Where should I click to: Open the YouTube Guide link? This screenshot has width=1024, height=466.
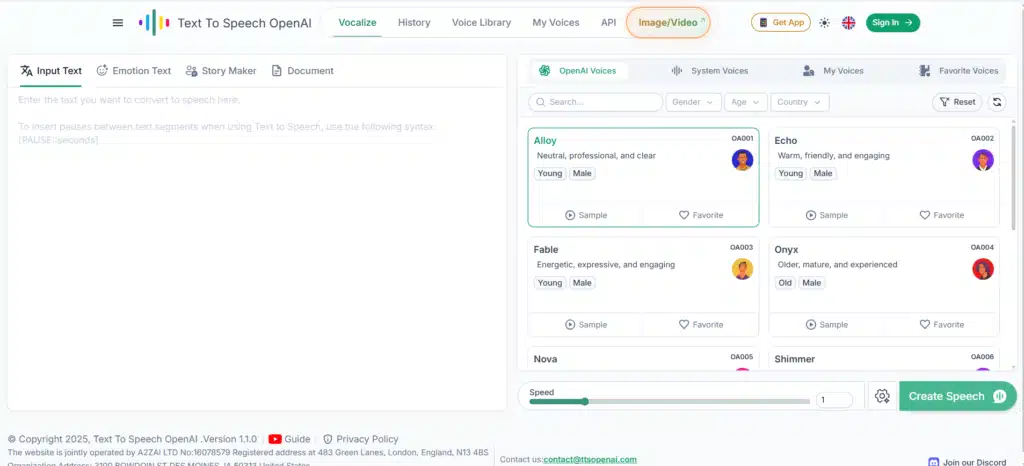(289, 439)
